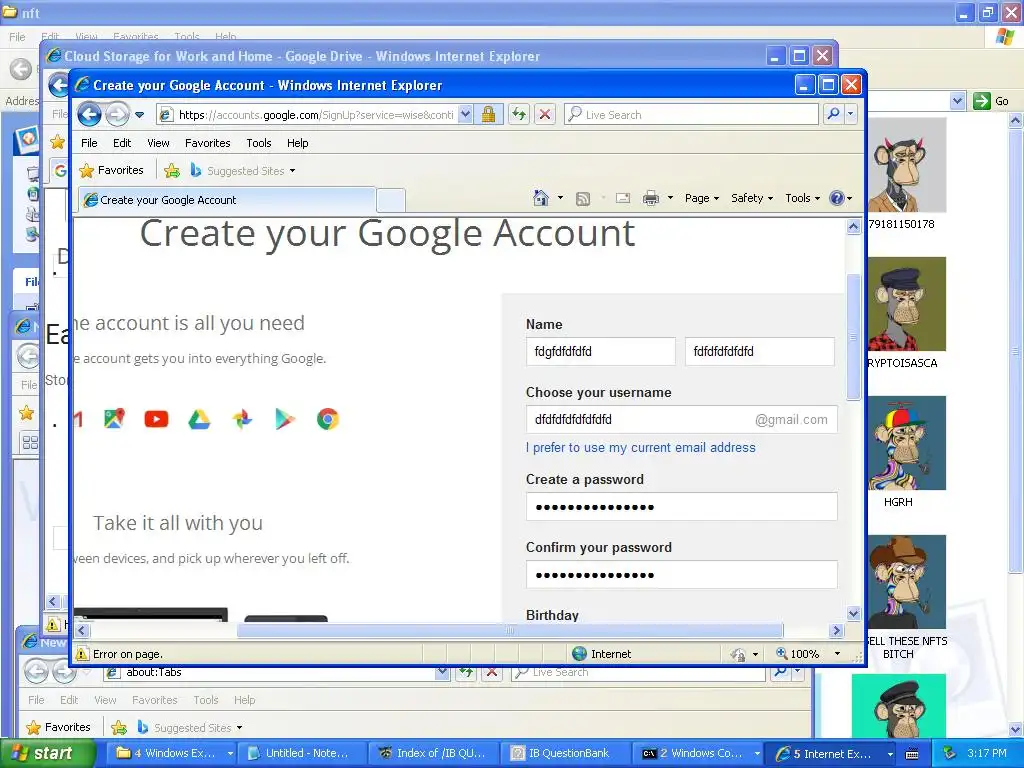Click the page vertical scrollbar up arrow
Screen dimensions: 1024x768
click(x=853, y=227)
